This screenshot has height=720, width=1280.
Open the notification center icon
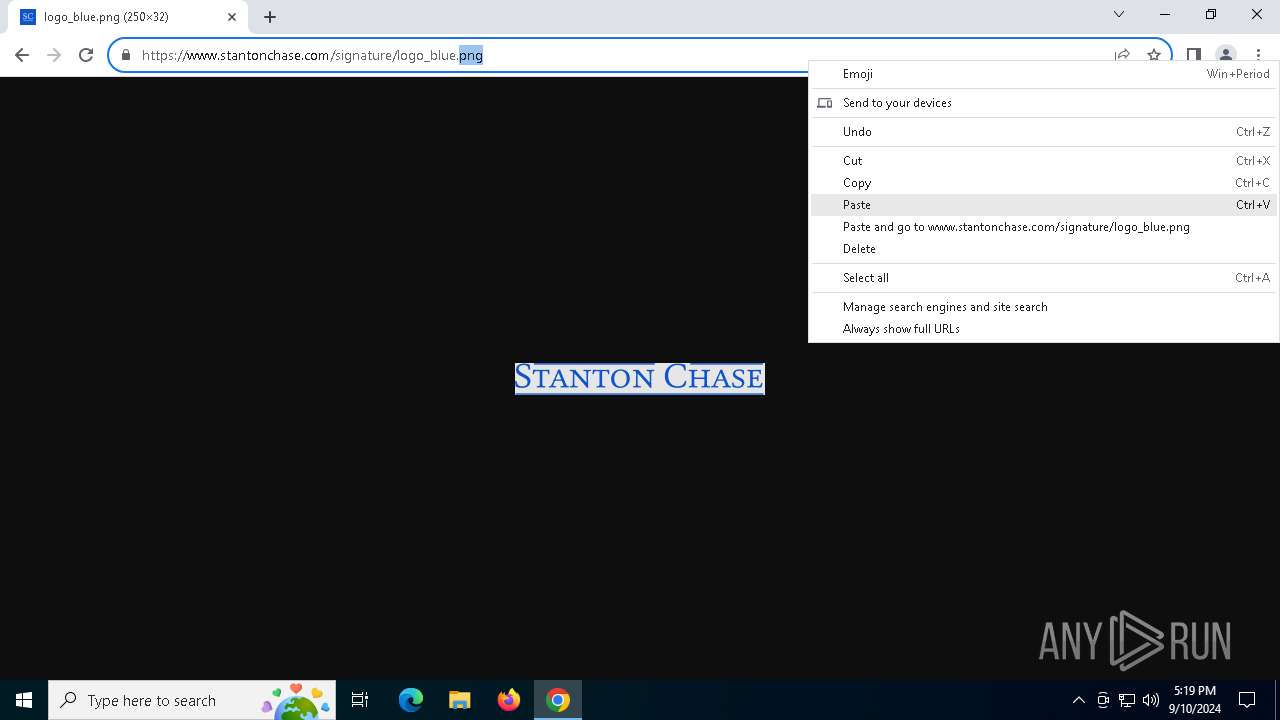coord(1247,700)
